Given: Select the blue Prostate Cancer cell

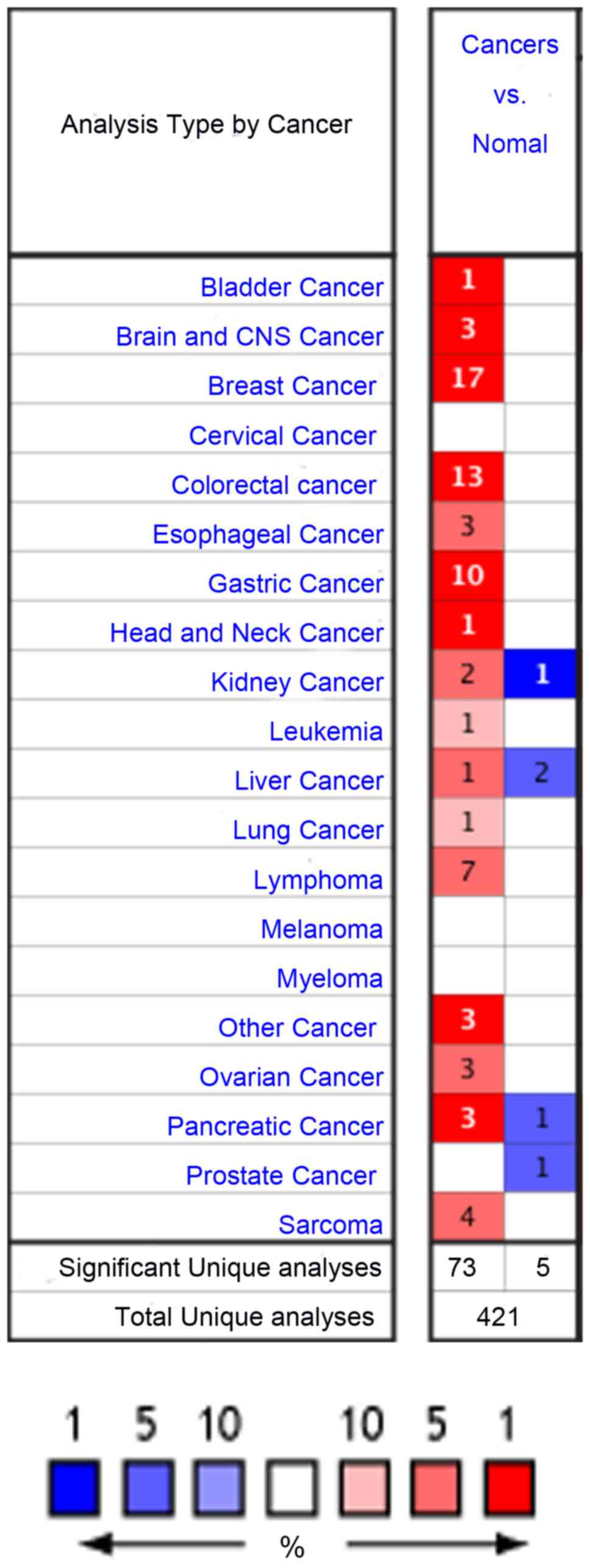Looking at the screenshot, I should point(541,1168).
